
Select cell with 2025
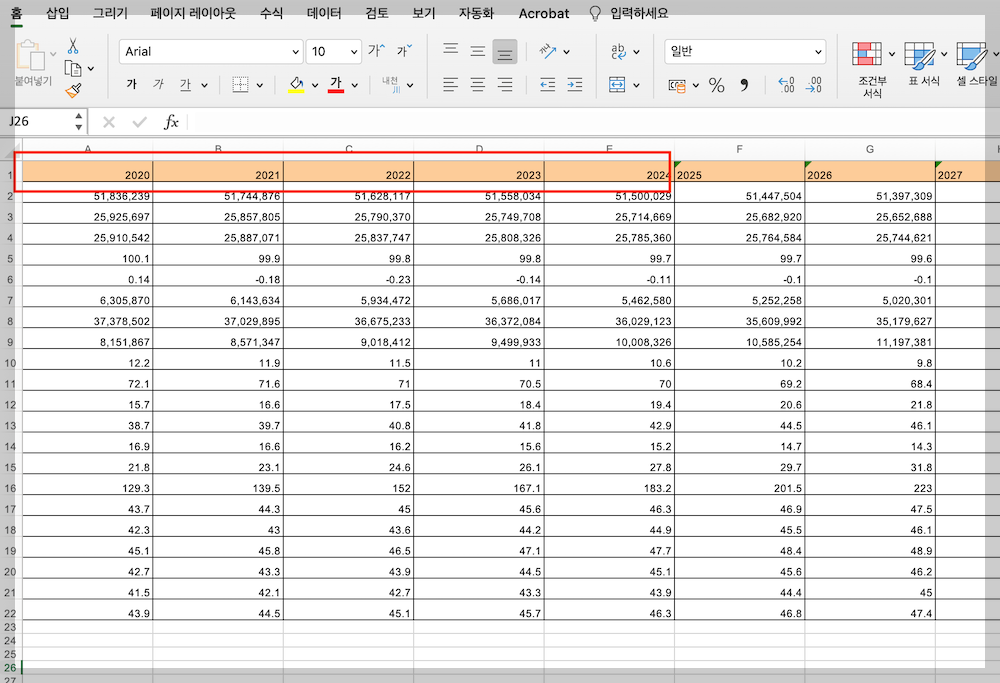(x=739, y=174)
